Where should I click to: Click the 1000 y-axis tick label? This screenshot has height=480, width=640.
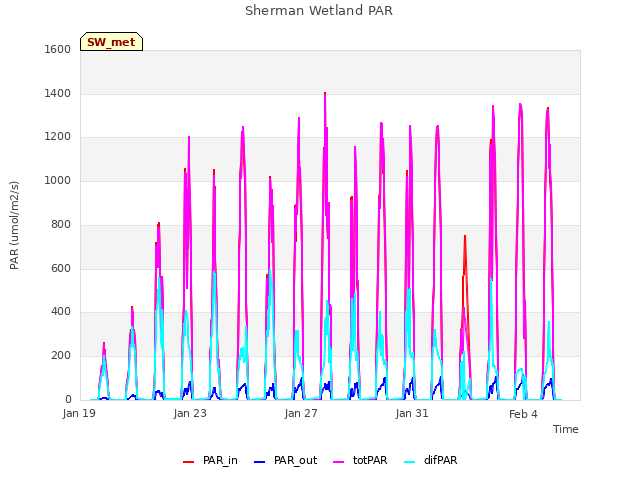click(58, 180)
